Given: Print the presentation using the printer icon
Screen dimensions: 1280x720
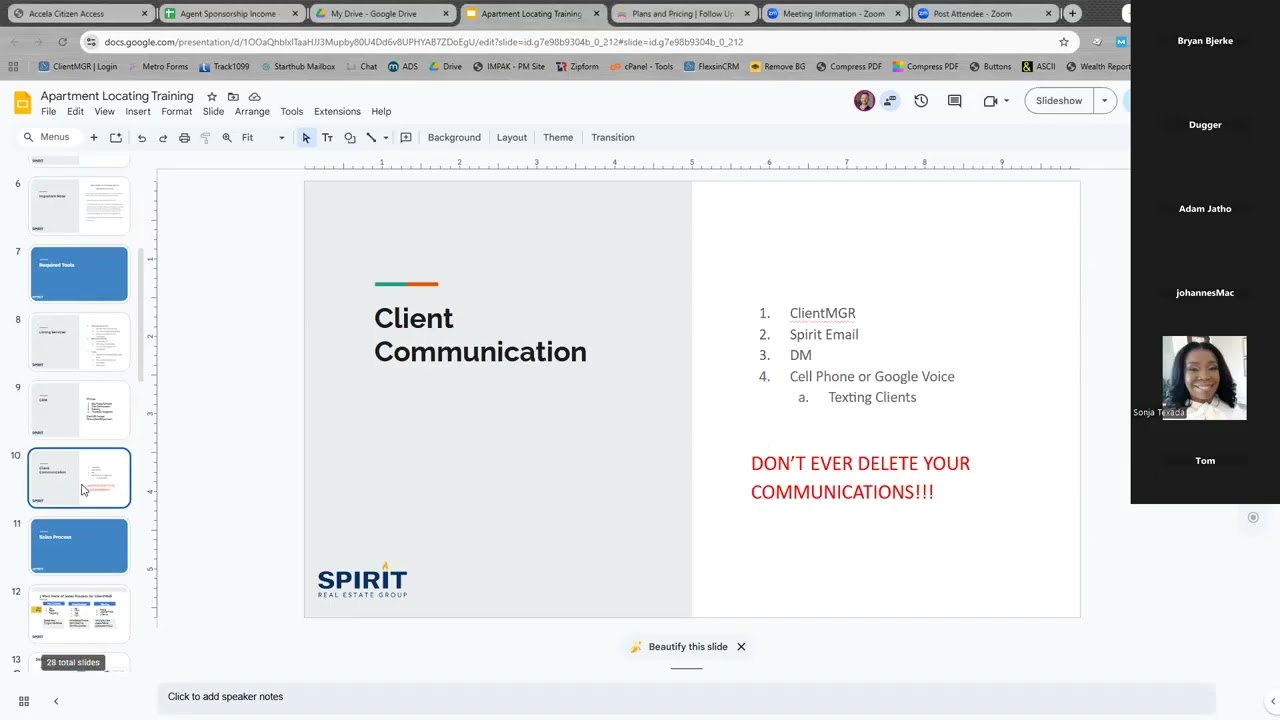Looking at the screenshot, I should 184,138.
